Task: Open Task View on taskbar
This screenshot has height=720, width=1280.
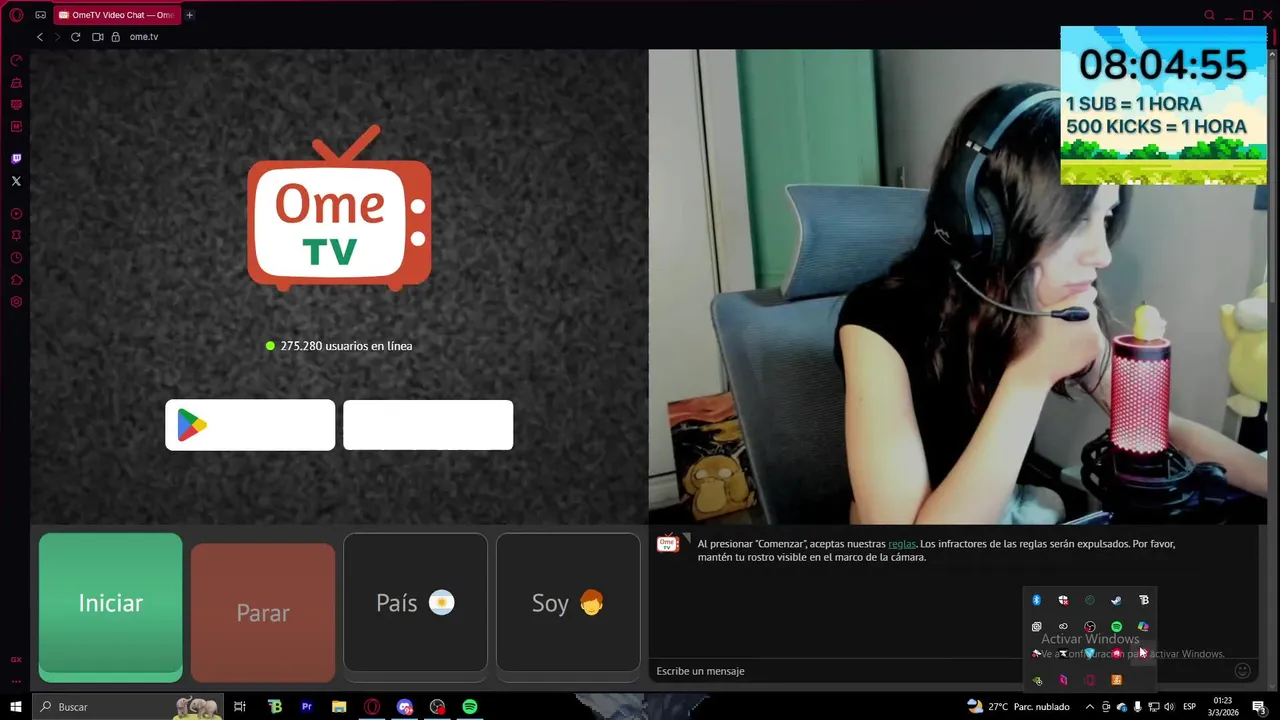Action: point(240,707)
